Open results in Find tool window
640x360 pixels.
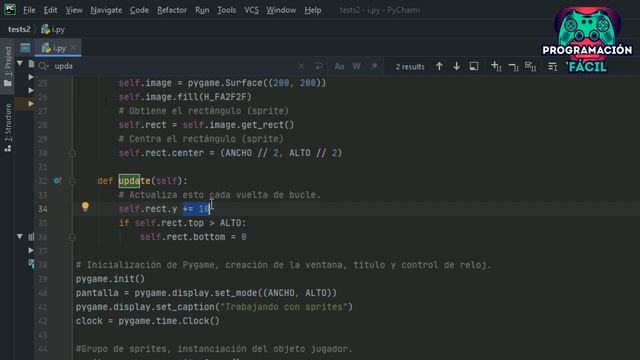click(473, 66)
